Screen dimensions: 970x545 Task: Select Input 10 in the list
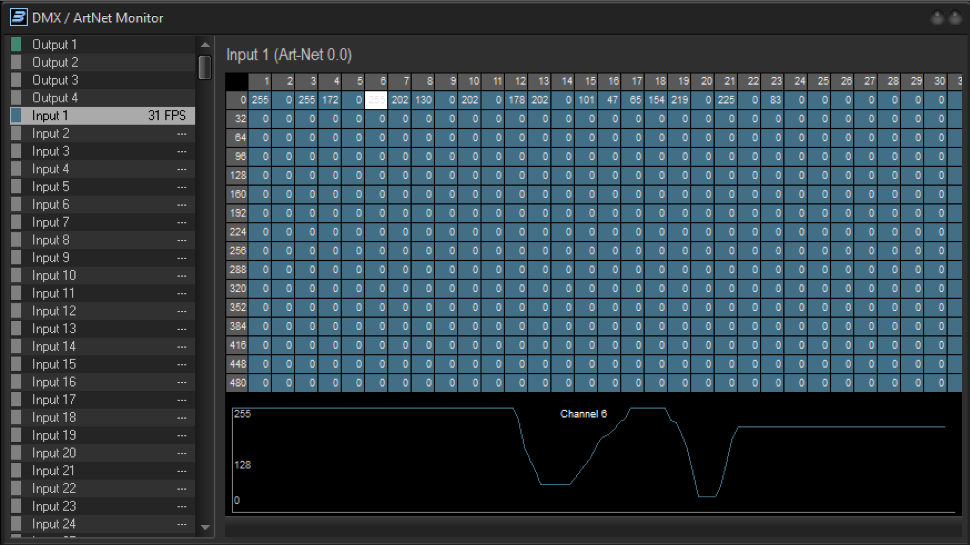pos(103,276)
